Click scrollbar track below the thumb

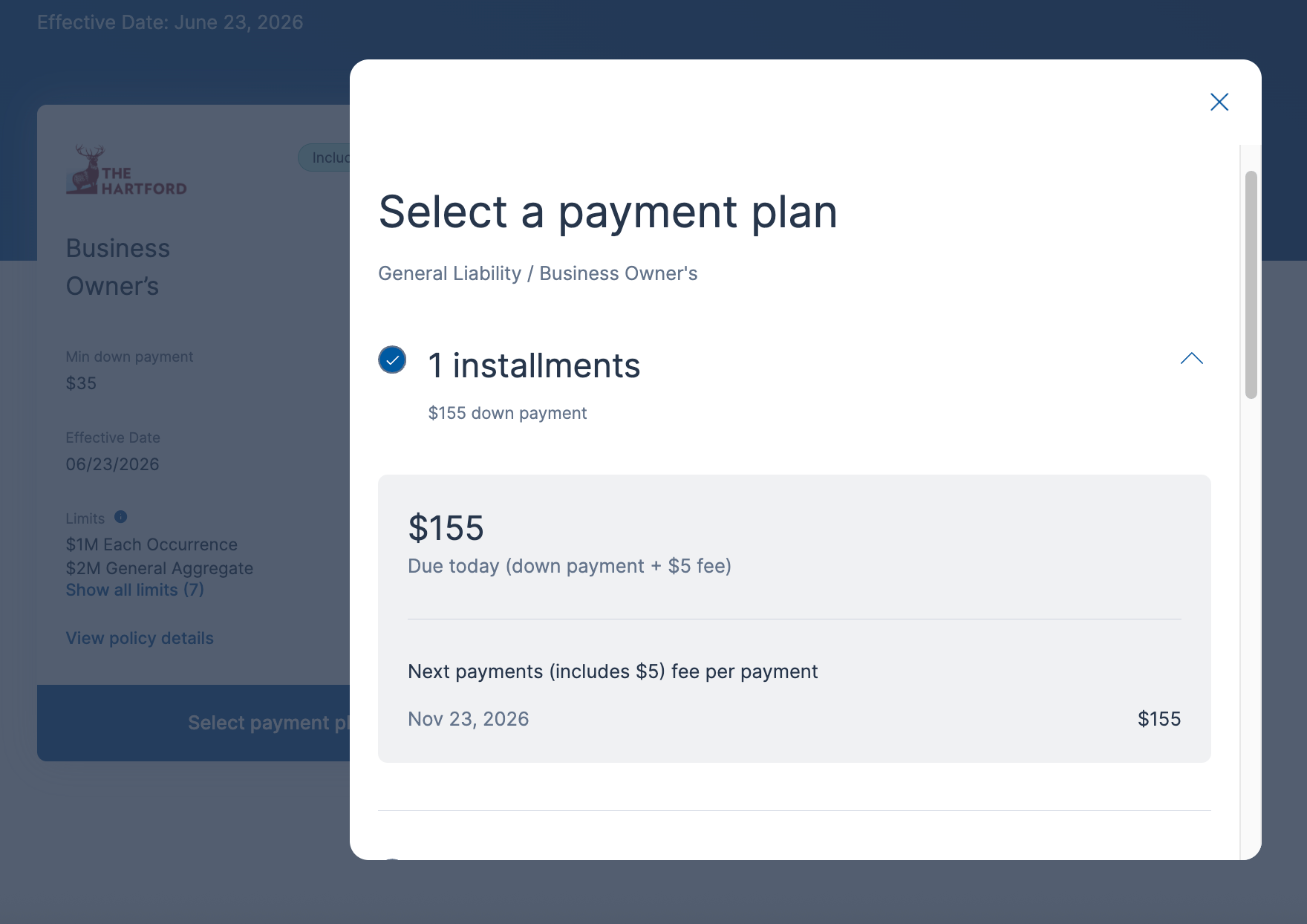pyautogui.click(x=1251, y=624)
